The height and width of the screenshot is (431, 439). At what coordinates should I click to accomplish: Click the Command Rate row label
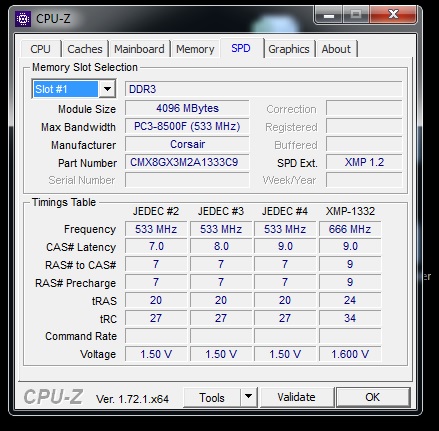coord(81,336)
